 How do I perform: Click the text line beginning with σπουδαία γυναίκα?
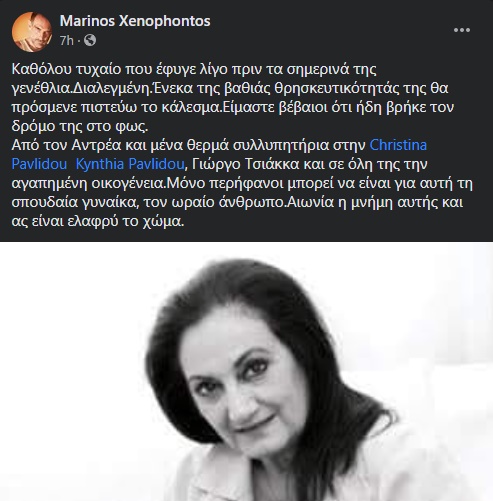coord(237,202)
